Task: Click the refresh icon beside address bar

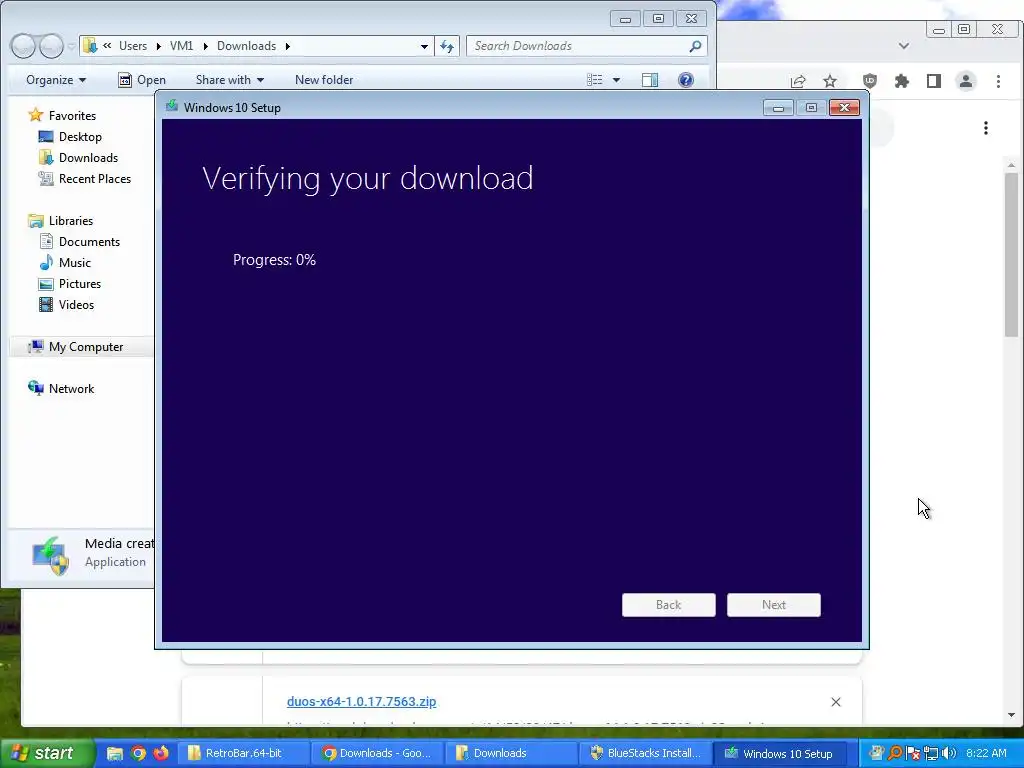Action: point(447,46)
